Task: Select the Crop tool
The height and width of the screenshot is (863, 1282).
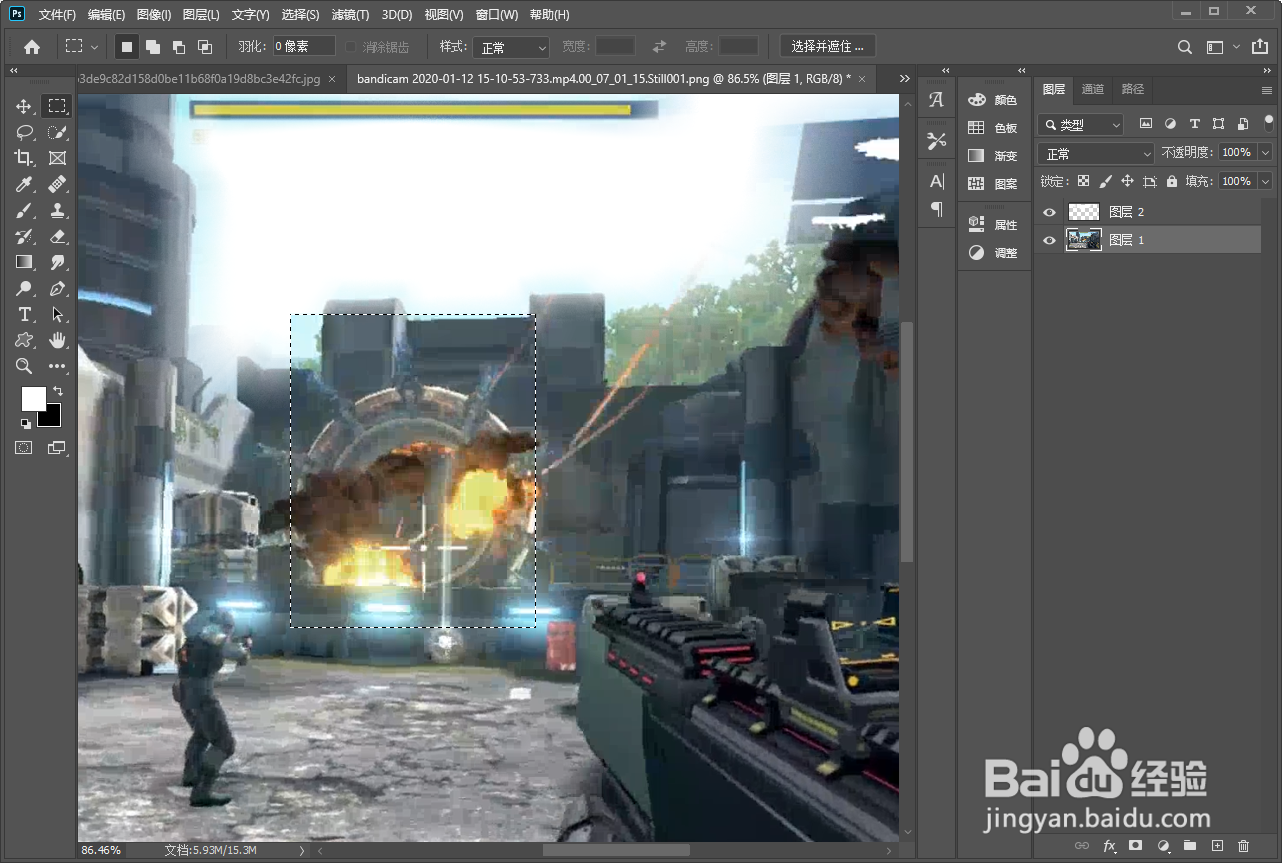Action: coord(24,158)
